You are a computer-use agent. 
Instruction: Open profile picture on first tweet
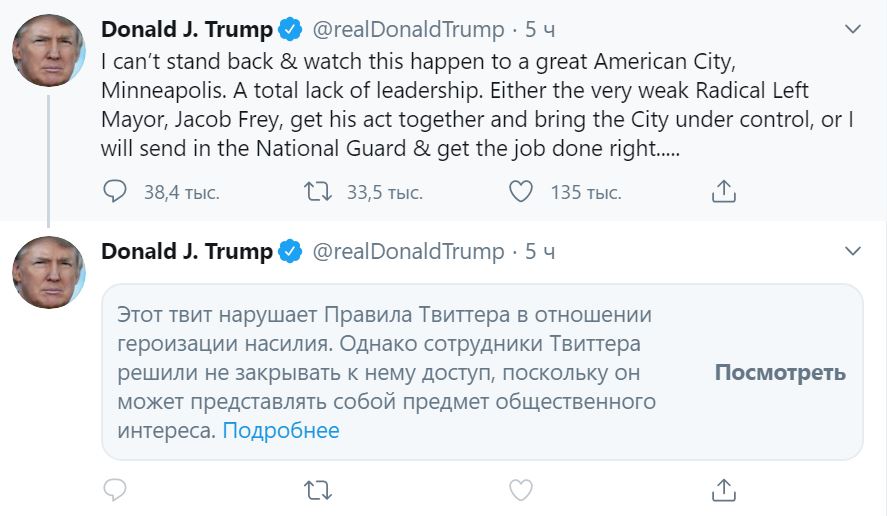48,51
